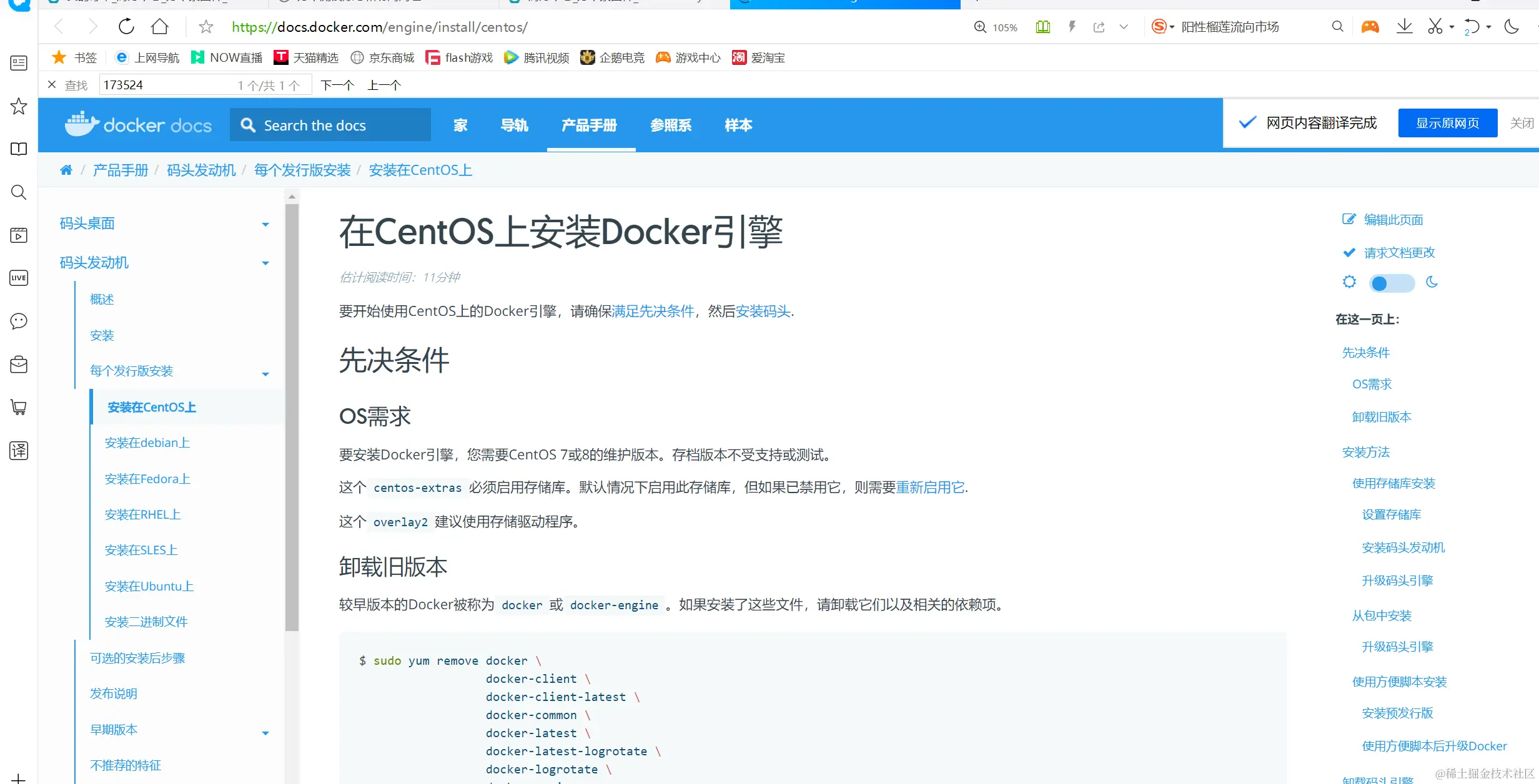Click the bookmark star in address bar
1539x784 pixels.
(x=205, y=26)
